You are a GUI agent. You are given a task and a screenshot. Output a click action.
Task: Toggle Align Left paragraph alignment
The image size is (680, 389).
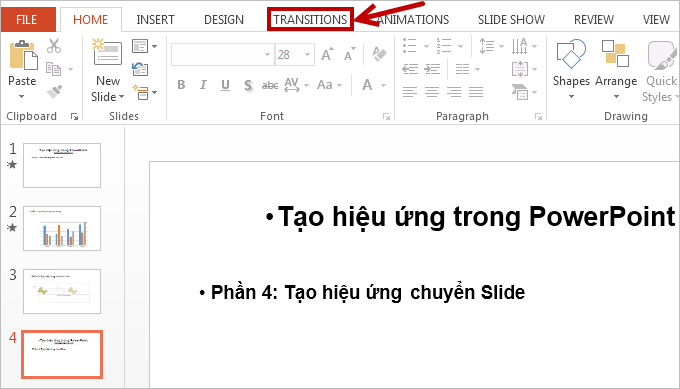(410, 92)
